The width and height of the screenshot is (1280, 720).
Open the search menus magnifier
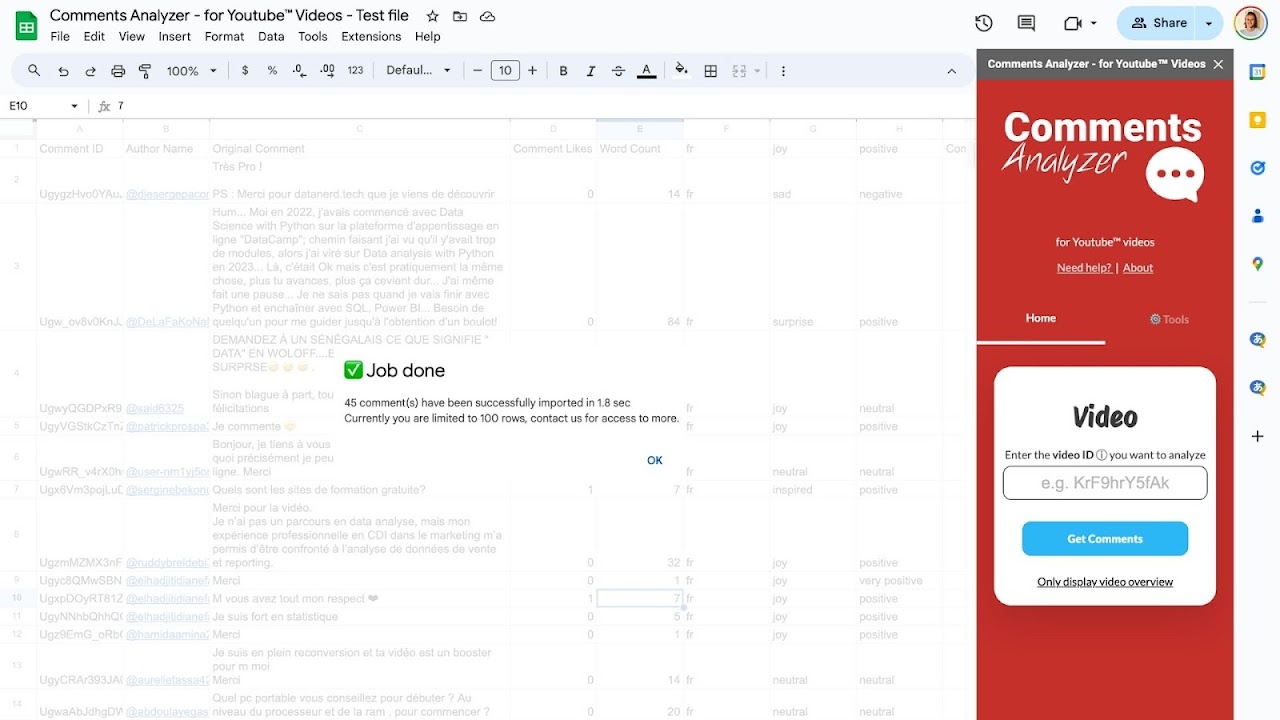pyautogui.click(x=34, y=71)
